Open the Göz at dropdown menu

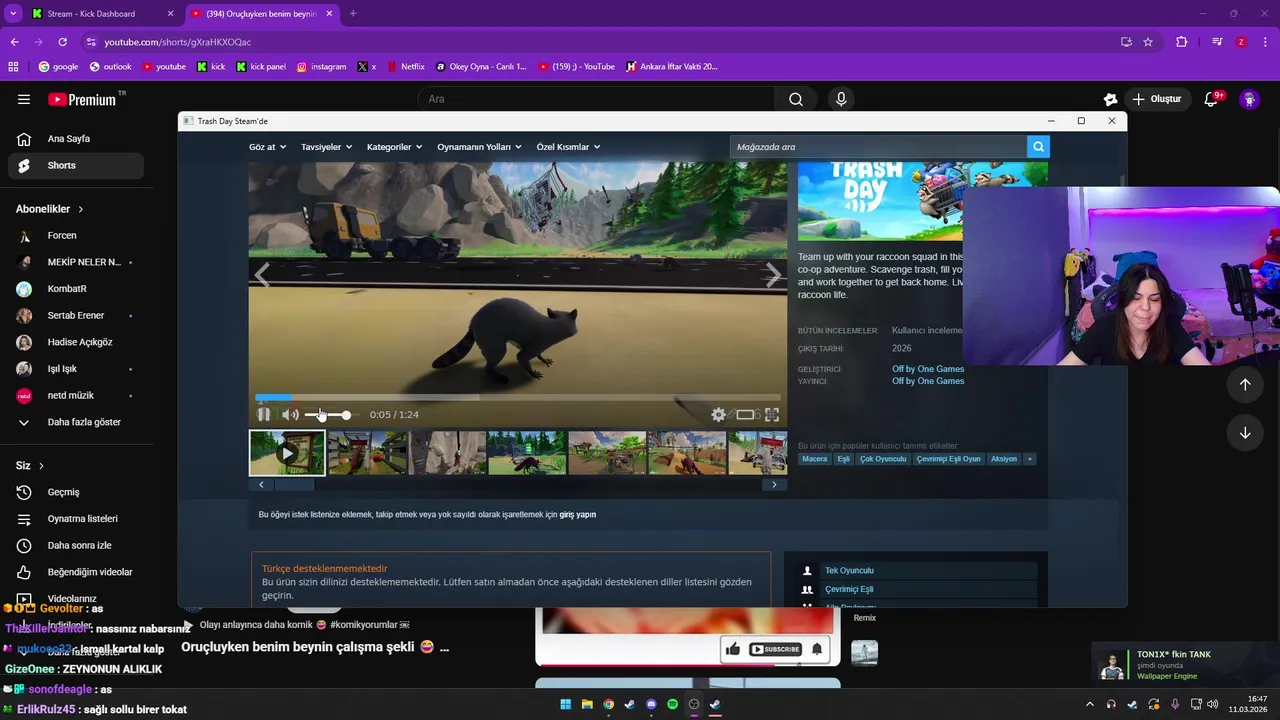267,147
